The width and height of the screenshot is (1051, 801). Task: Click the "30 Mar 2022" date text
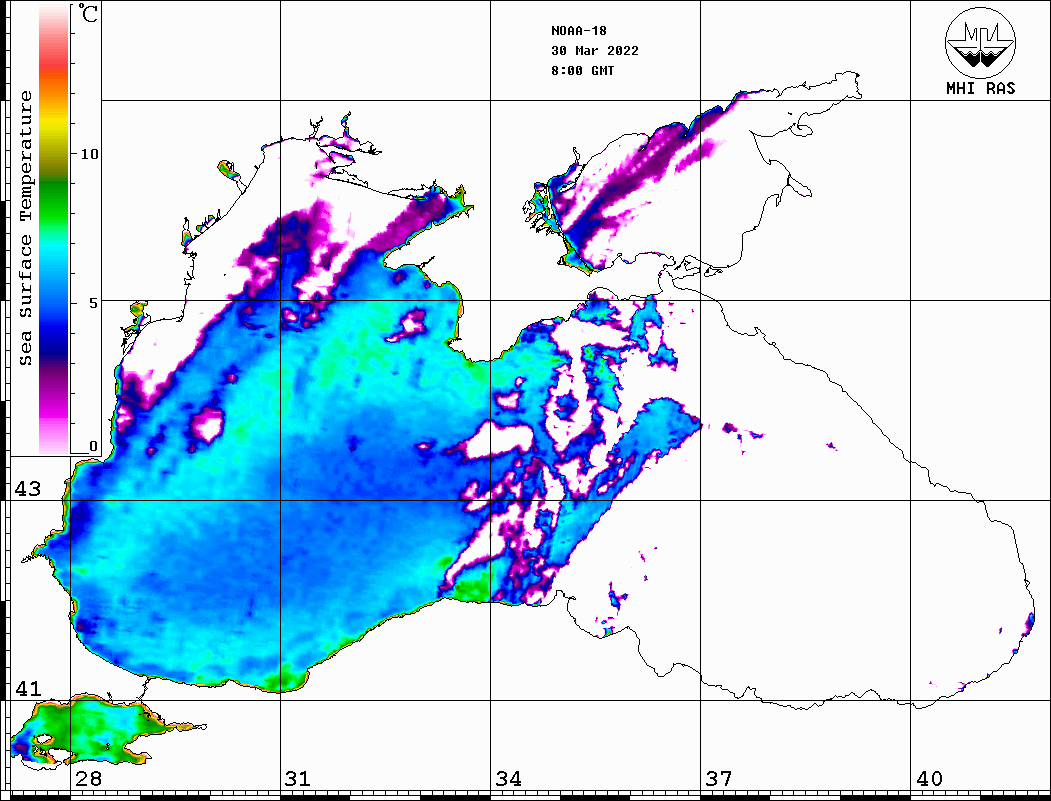[x=595, y=51]
